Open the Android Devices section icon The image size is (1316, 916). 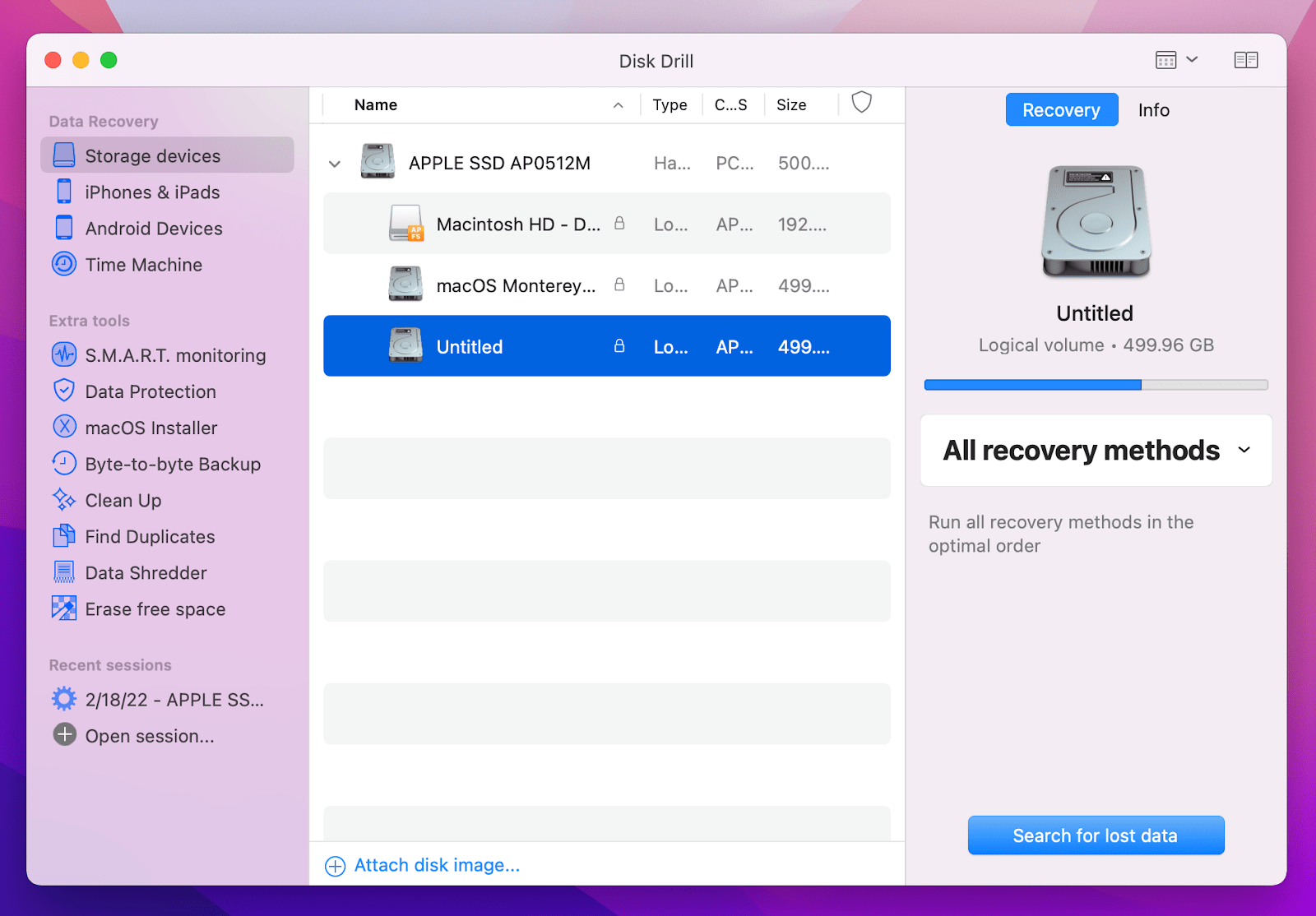[64, 228]
